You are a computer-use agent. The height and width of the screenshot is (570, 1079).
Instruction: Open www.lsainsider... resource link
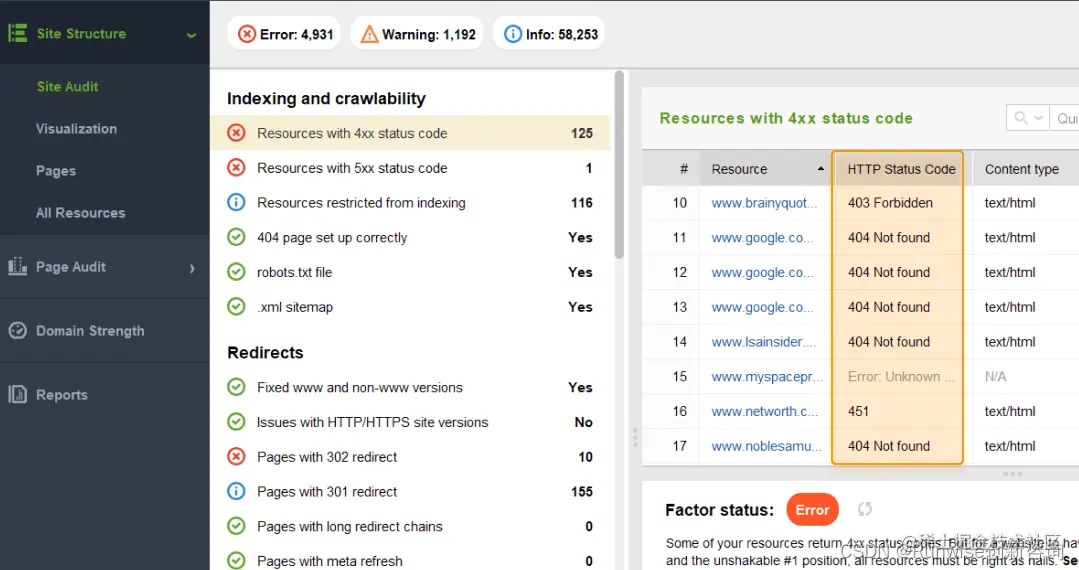pyautogui.click(x=764, y=342)
